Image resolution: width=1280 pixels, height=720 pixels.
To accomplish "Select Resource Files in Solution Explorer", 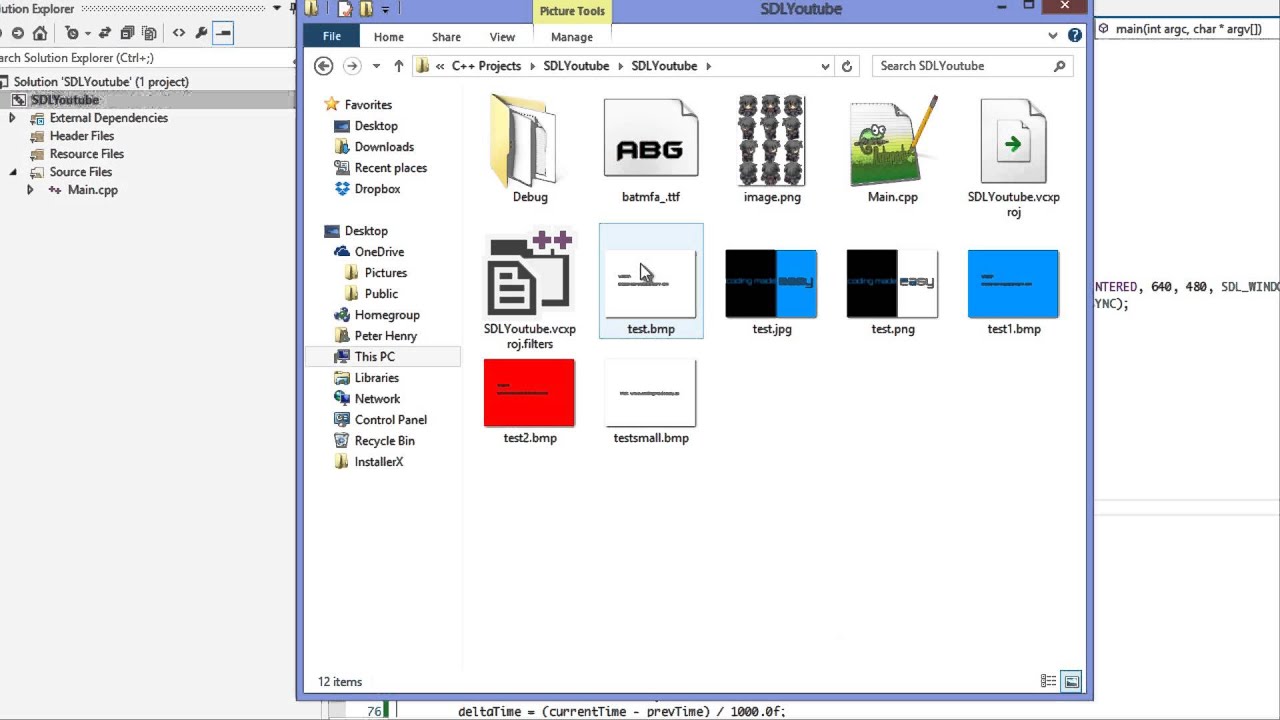I will tap(87, 154).
